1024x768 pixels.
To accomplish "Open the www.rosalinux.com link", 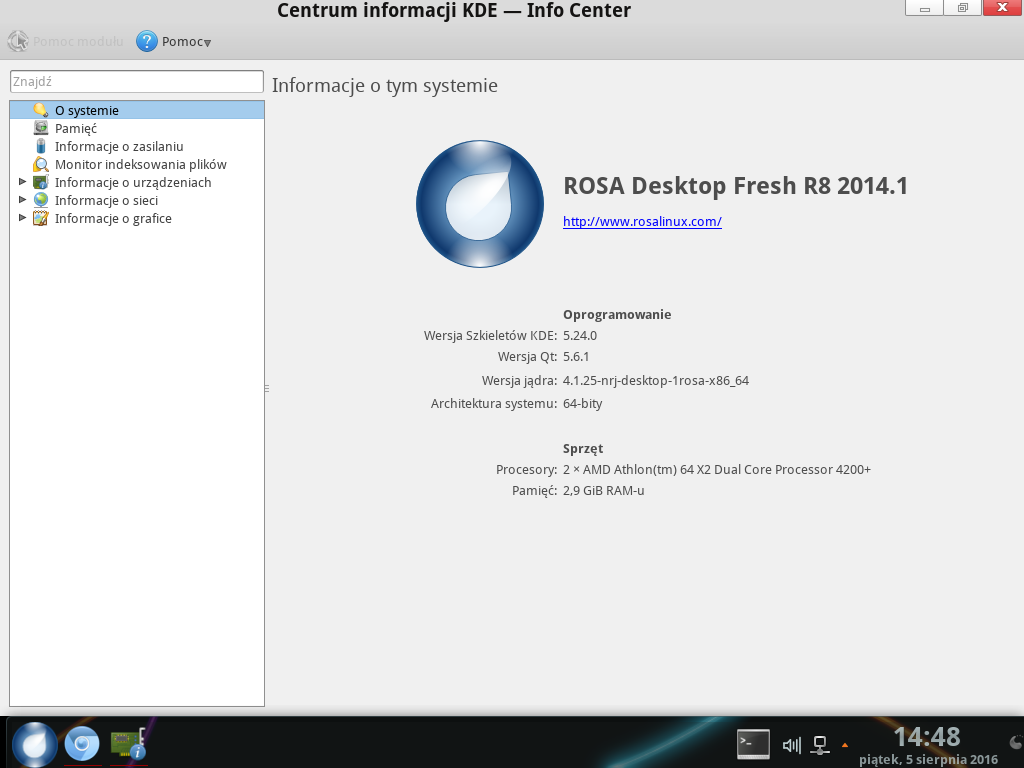I will [642, 222].
